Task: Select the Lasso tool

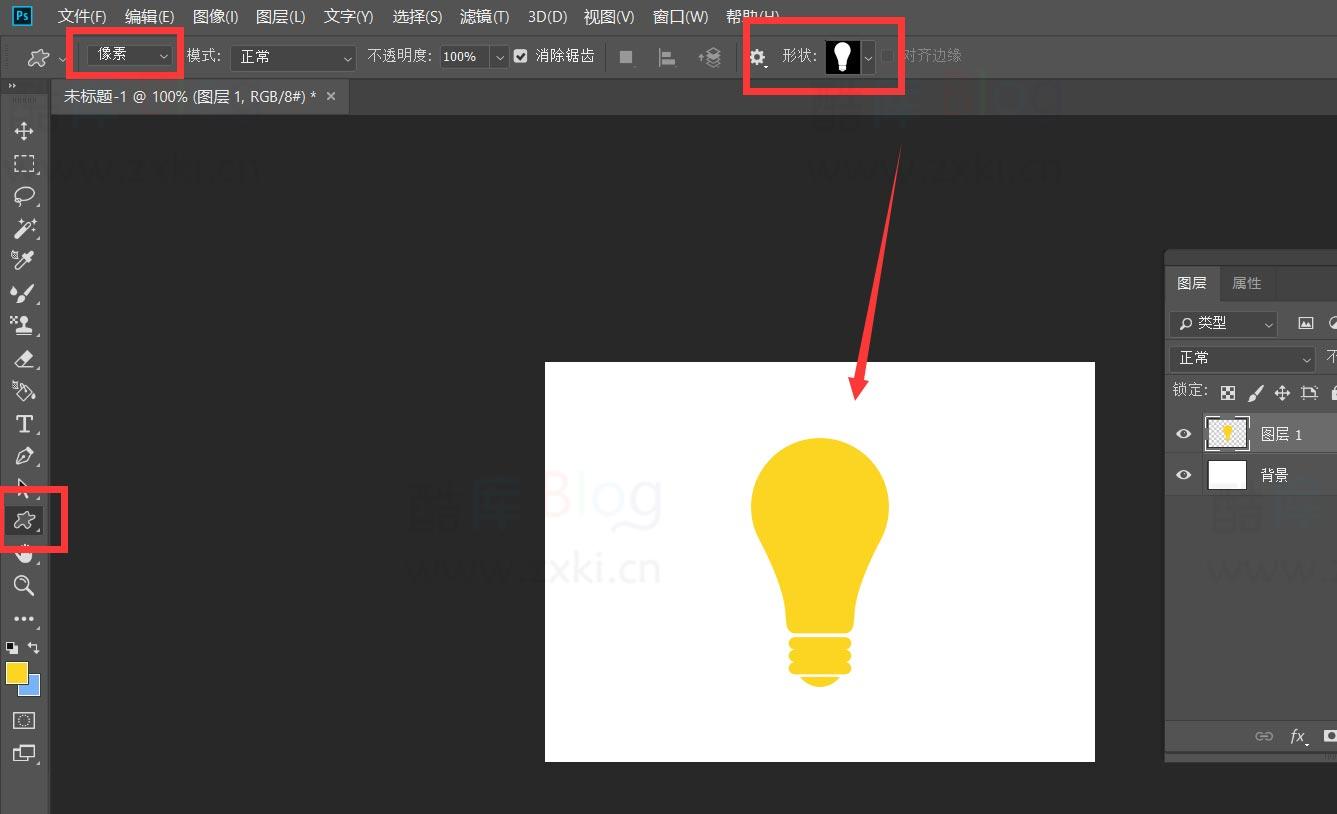Action: pyautogui.click(x=24, y=196)
